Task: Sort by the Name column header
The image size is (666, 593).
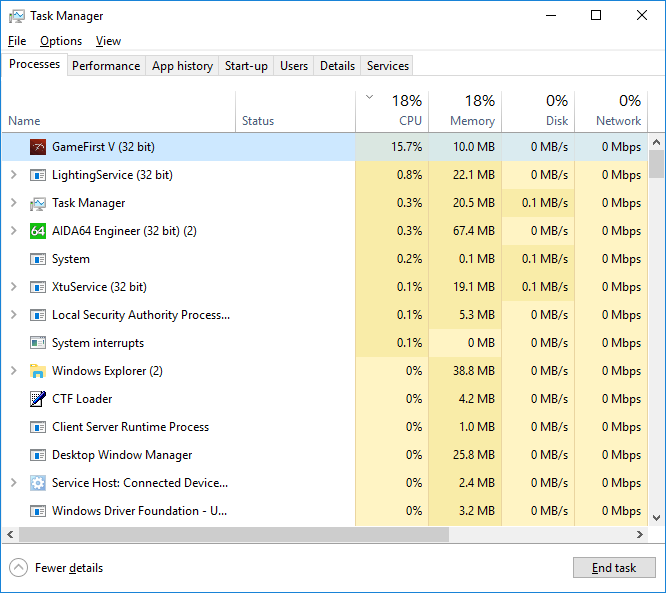Action: point(119,112)
